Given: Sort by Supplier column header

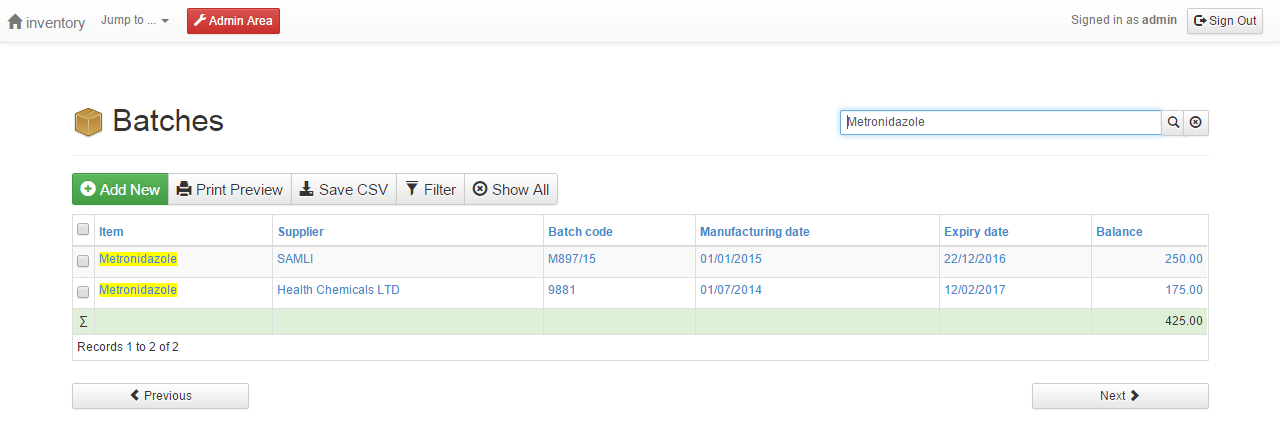Looking at the screenshot, I should [301, 231].
